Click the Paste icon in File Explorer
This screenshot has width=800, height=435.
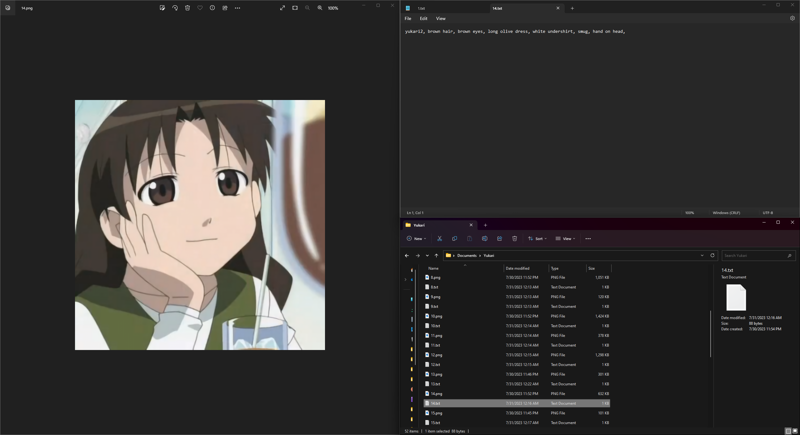point(469,239)
